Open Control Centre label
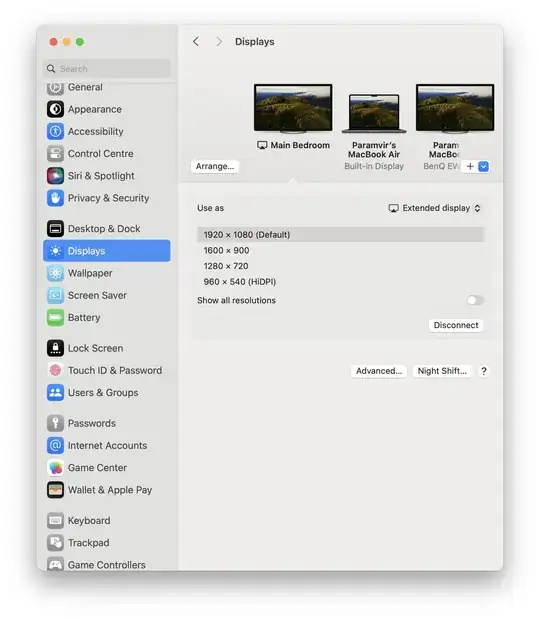Image resolution: width=540 pixels, height=619 pixels. 101,154
